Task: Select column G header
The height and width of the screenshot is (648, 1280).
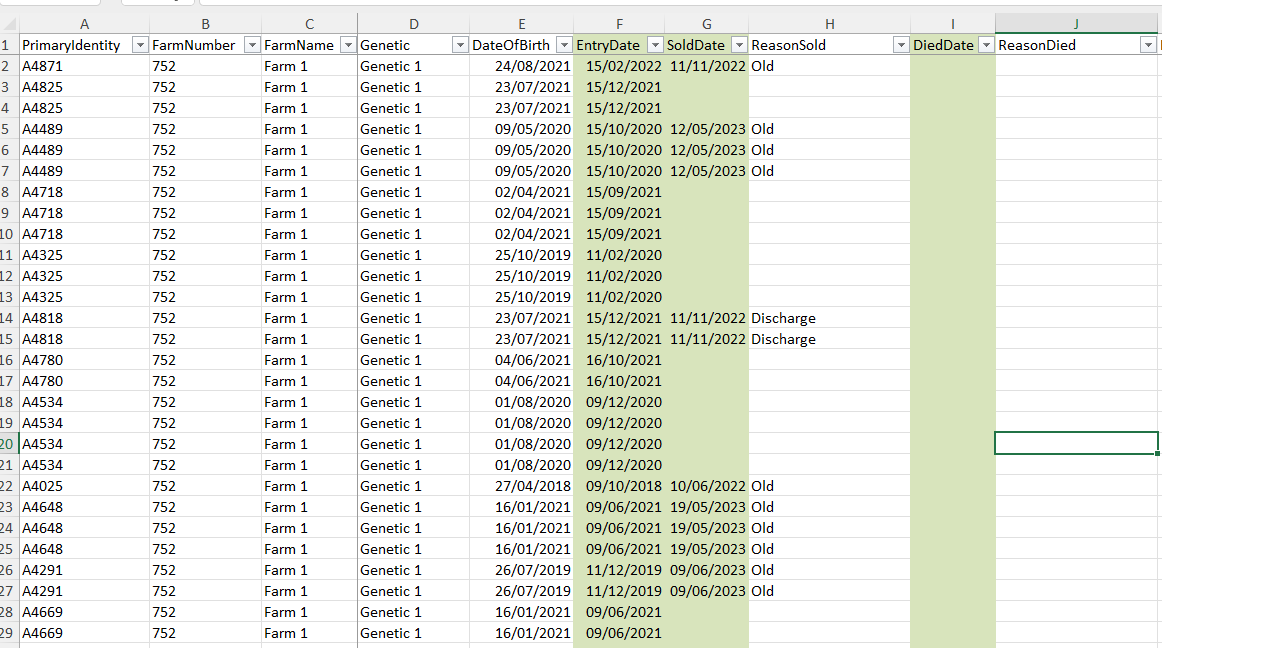Action: point(707,24)
